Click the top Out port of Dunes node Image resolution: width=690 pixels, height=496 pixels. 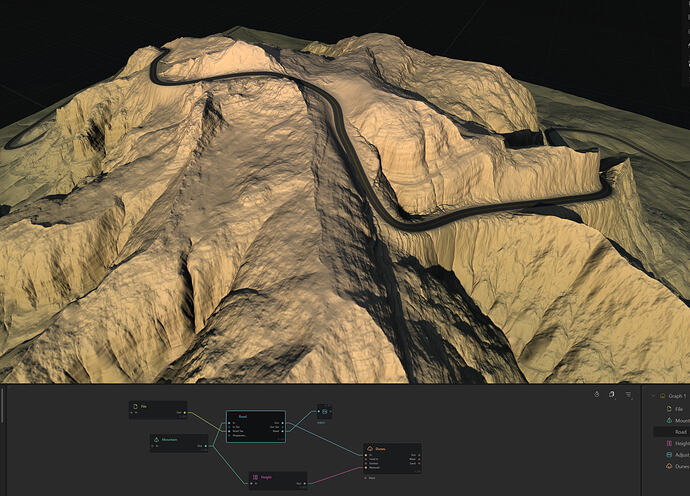(x=418, y=455)
